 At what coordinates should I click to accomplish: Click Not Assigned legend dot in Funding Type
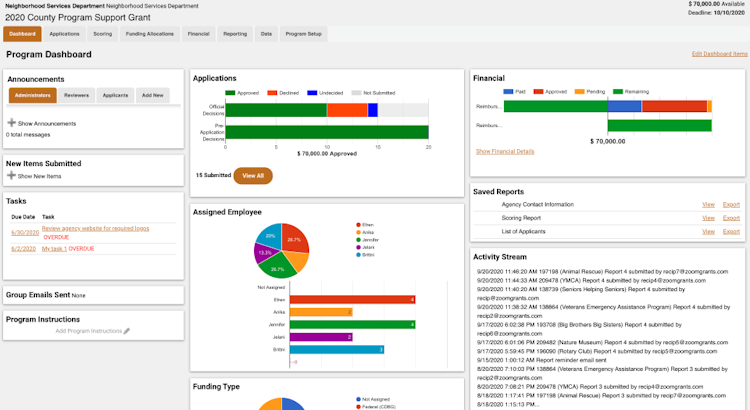(x=358, y=399)
